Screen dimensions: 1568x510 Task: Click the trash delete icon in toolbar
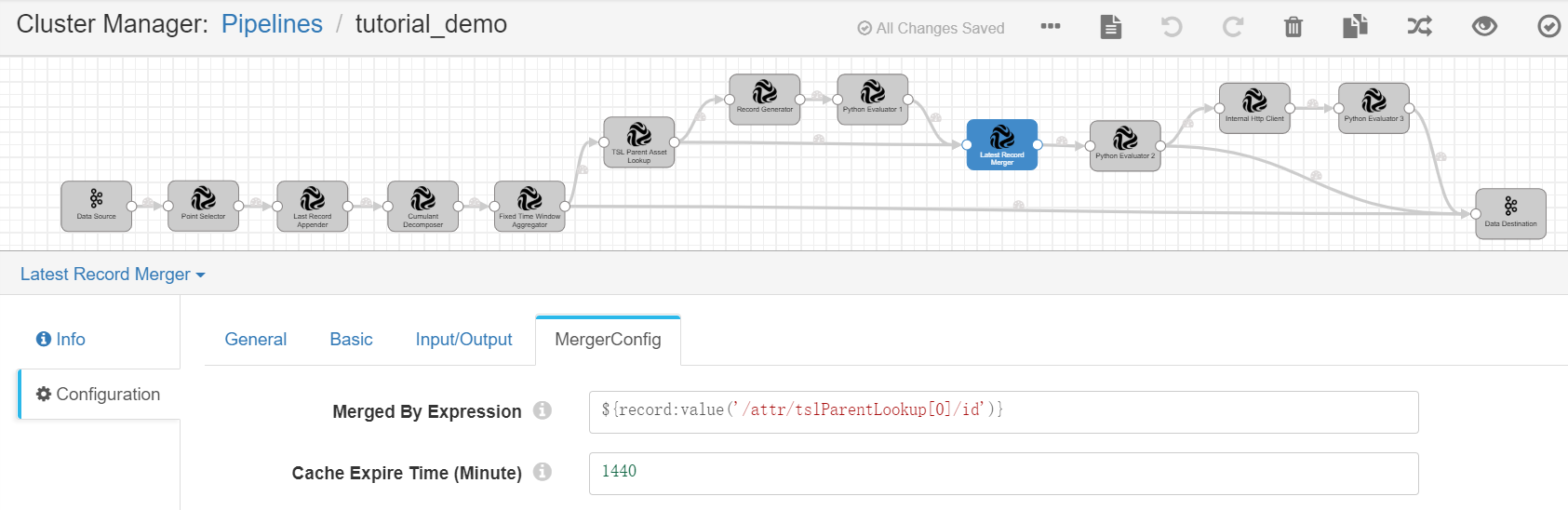[1293, 27]
